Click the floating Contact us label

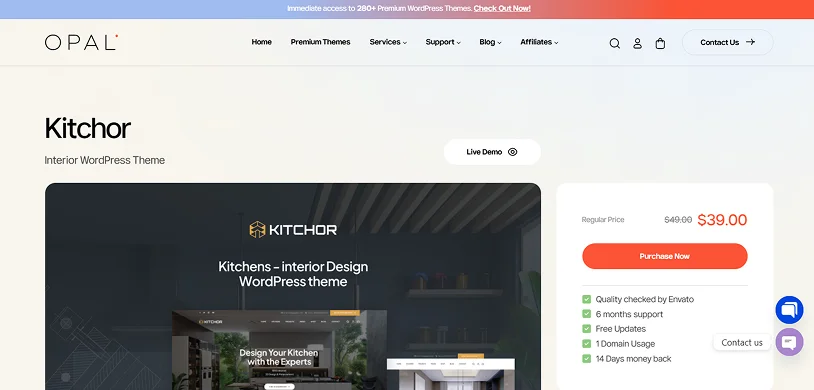742,343
